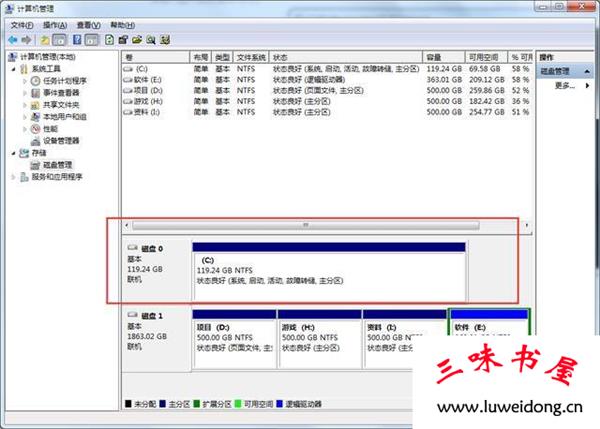Click the Up one level folder icon
600x429 pixels.
coord(45,40)
